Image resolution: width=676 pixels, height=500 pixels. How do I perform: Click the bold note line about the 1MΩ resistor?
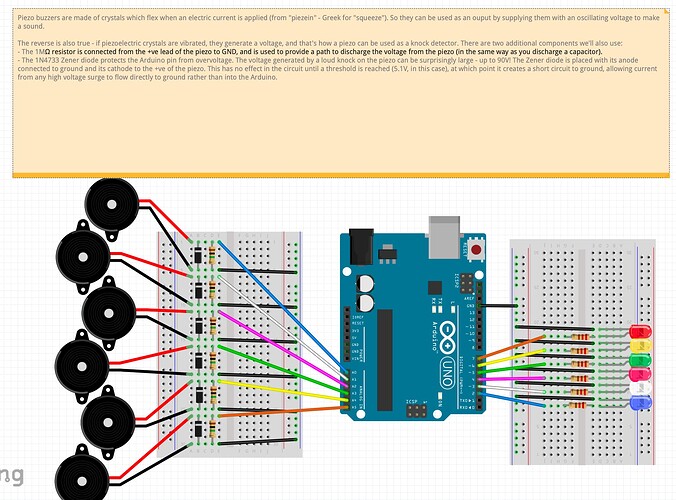click(310, 52)
